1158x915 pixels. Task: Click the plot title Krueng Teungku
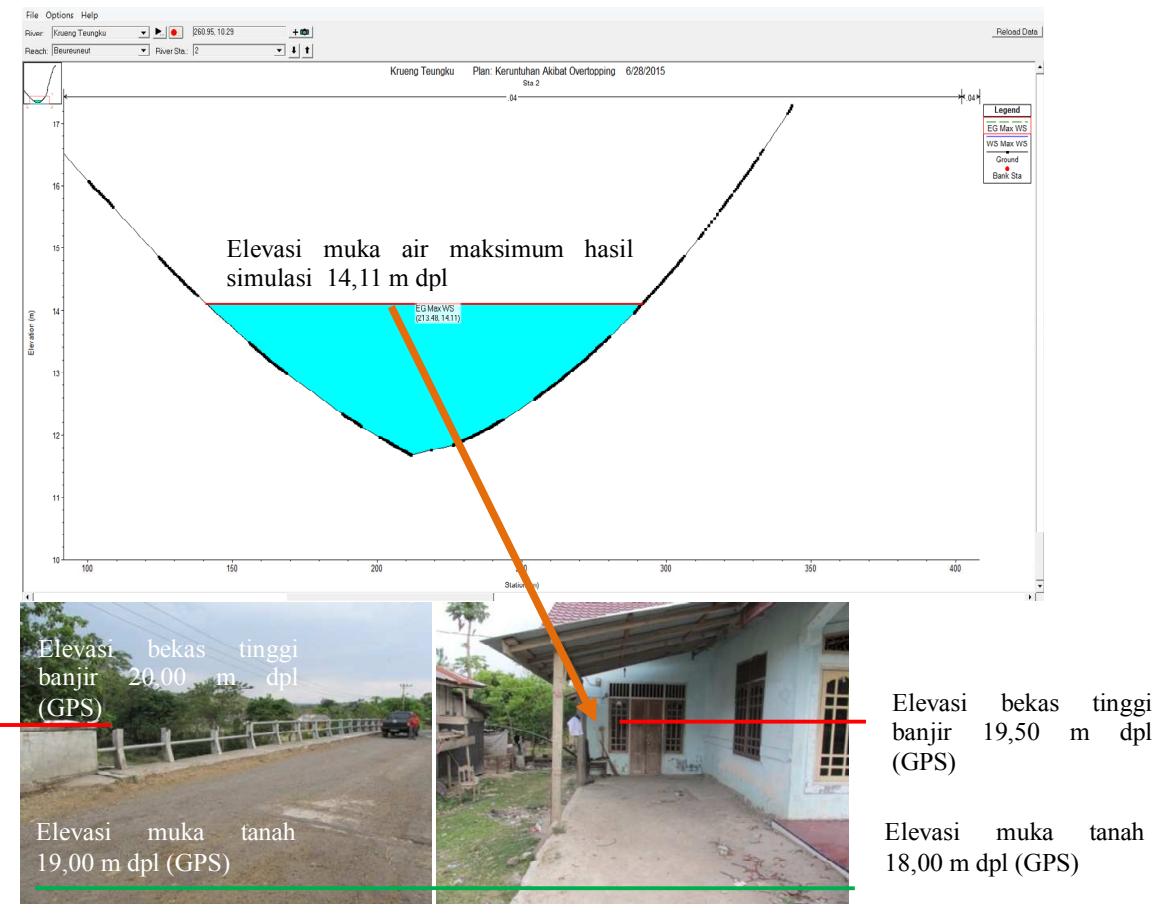422,72
